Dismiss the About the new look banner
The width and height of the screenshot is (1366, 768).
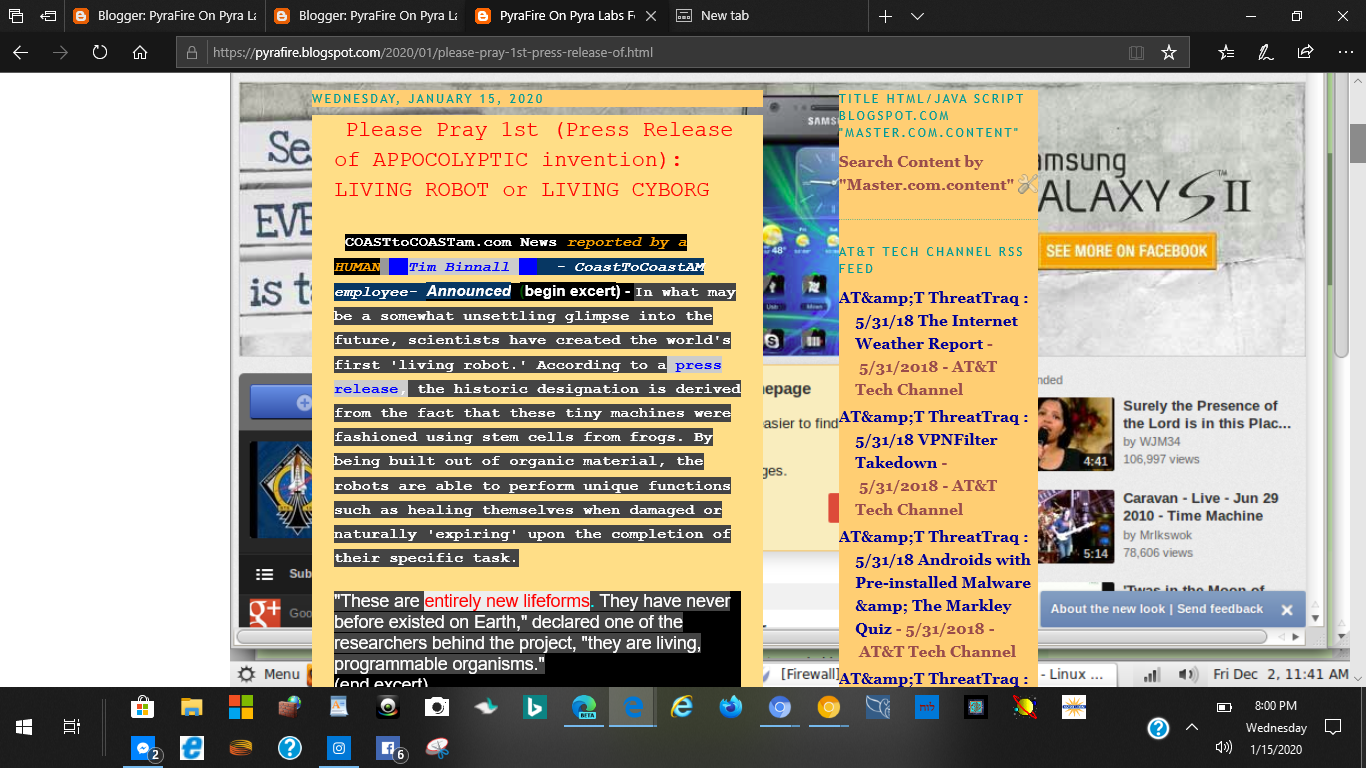[1287, 609]
